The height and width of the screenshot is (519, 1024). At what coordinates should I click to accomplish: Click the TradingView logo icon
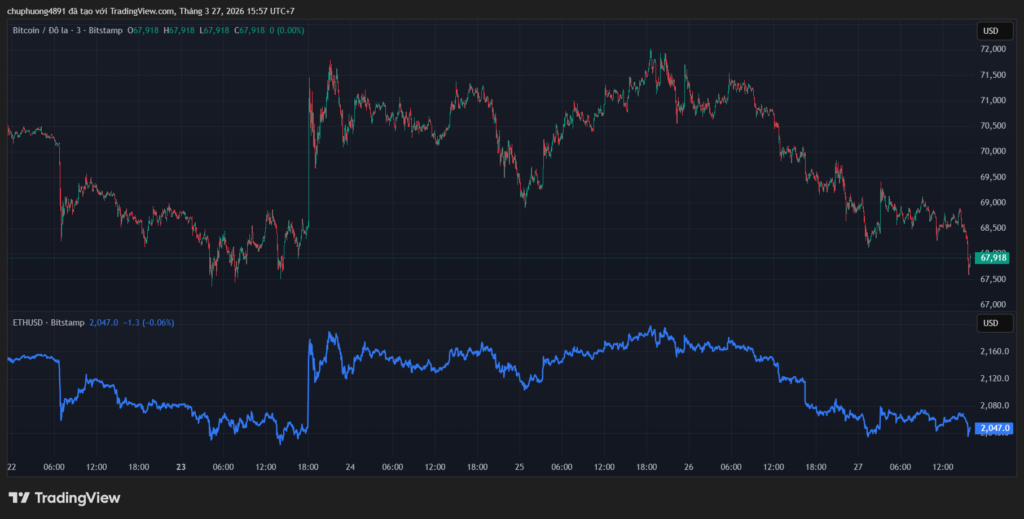(x=19, y=497)
